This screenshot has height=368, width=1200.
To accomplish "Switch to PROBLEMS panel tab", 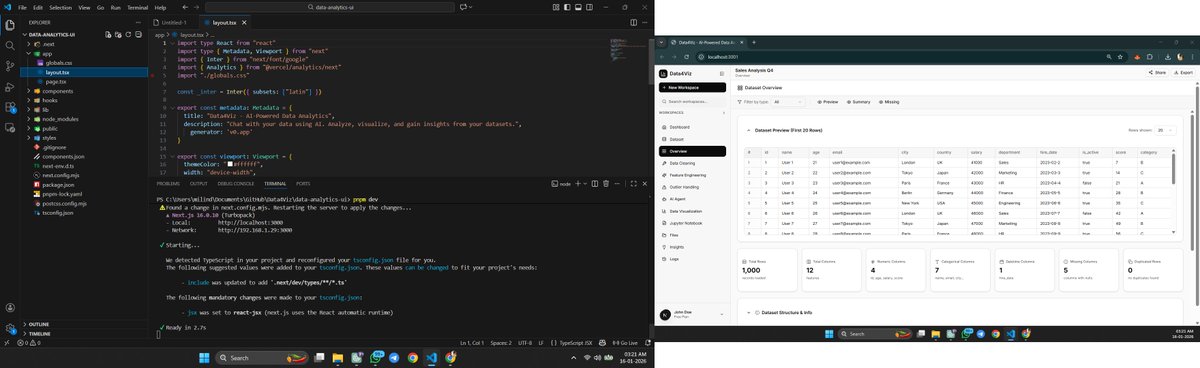I will [168, 184].
